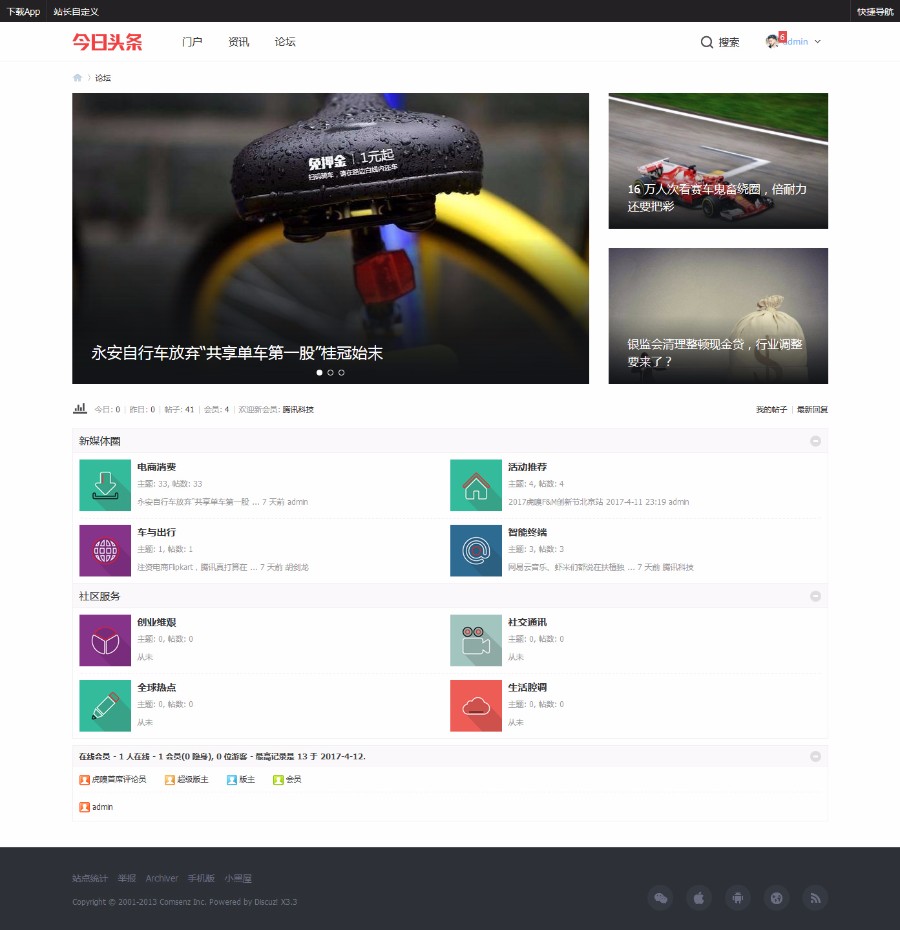Image resolution: width=900 pixels, height=930 pixels.
Task: Collapse the online members section
Action: [815, 756]
